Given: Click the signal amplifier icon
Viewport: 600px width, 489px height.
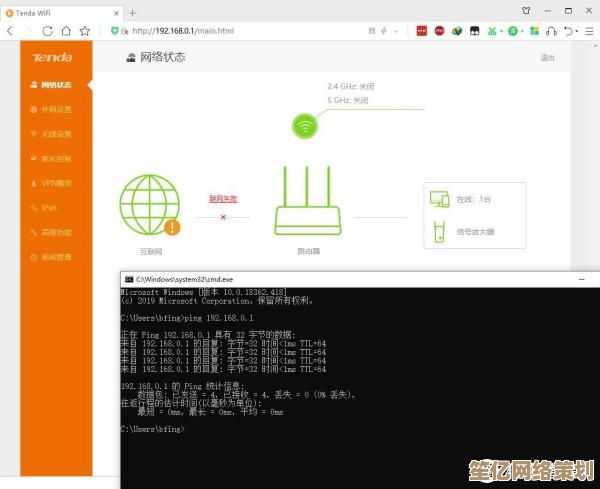Looking at the screenshot, I should pyautogui.click(x=438, y=231).
